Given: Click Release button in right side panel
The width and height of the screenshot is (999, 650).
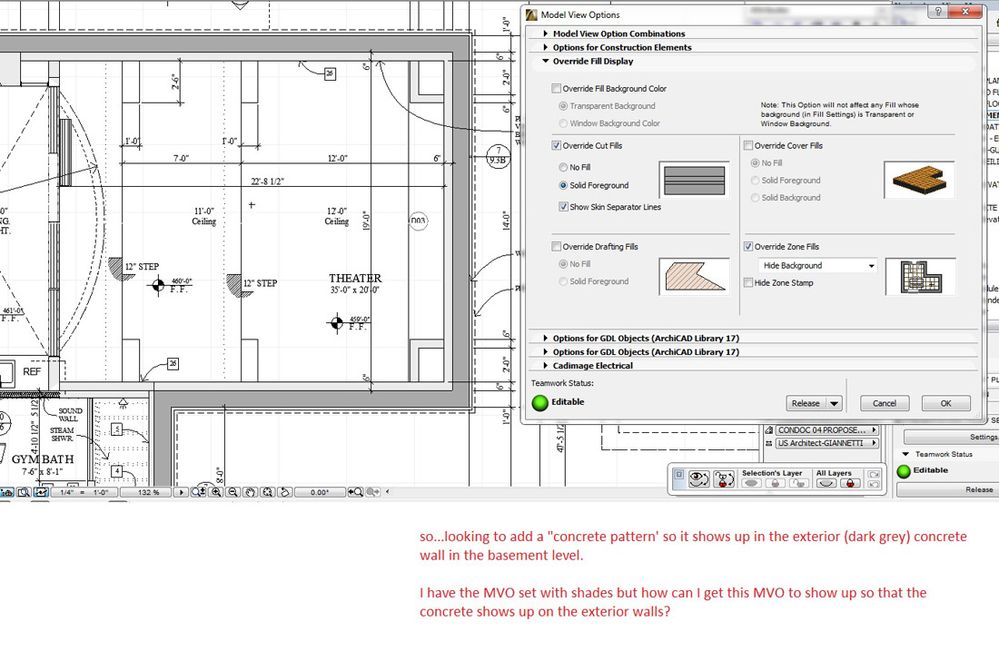Looking at the screenshot, I should click(x=948, y=489).
